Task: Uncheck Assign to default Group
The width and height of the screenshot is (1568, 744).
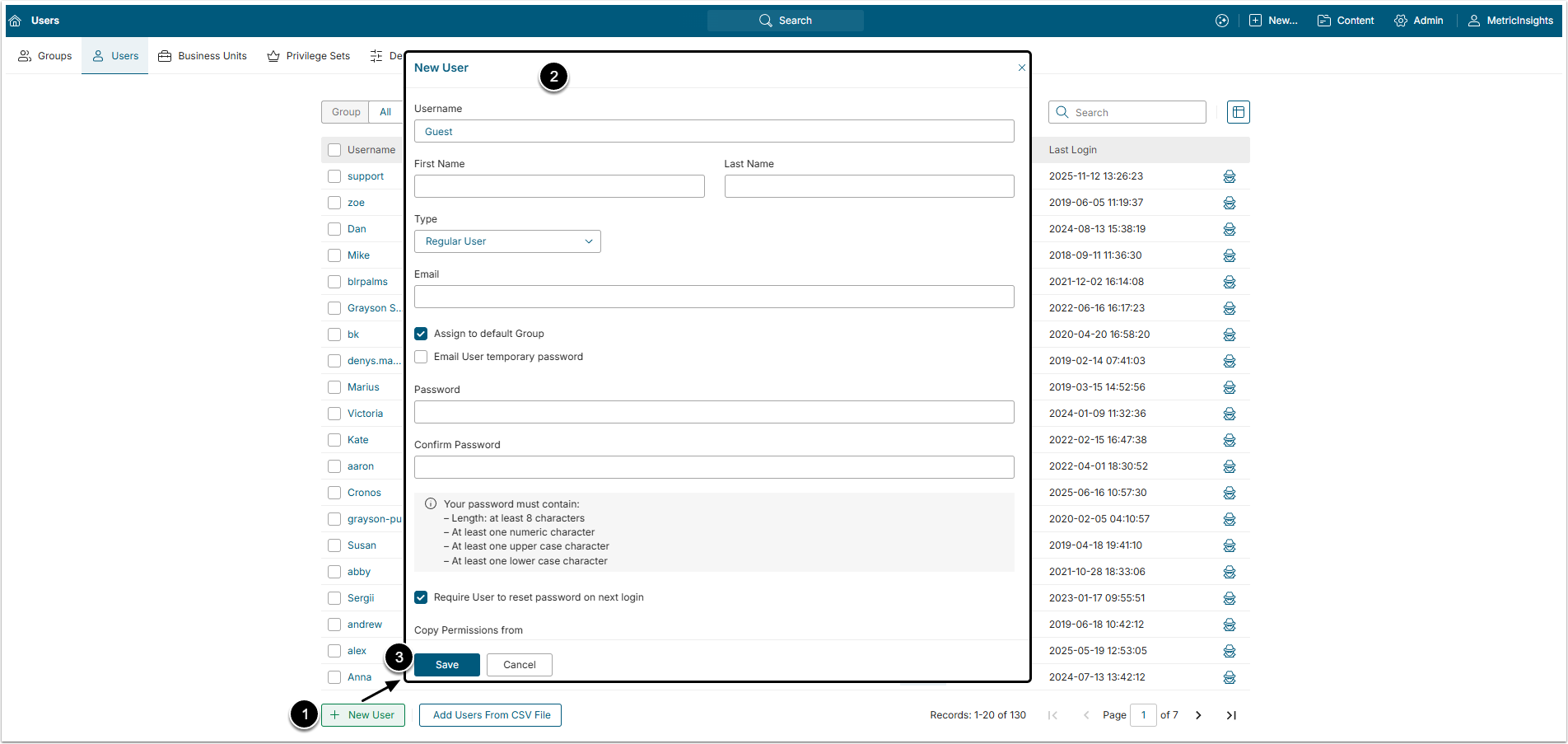Action: pyautogui.click(x=421, y=334)
